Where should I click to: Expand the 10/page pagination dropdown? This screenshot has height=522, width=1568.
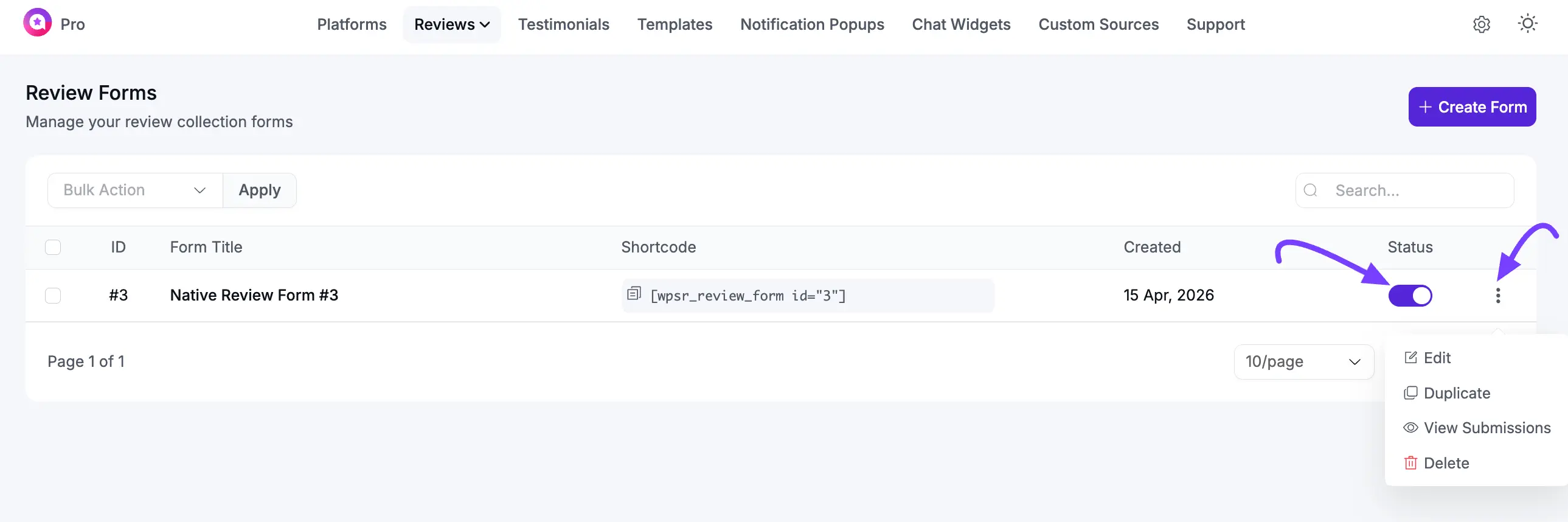point(1303,361)
